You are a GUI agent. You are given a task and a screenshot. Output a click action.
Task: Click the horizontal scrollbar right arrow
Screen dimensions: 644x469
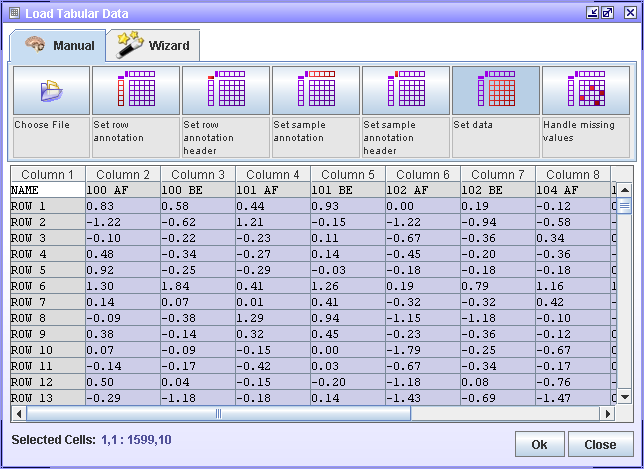tap(608, 414)
